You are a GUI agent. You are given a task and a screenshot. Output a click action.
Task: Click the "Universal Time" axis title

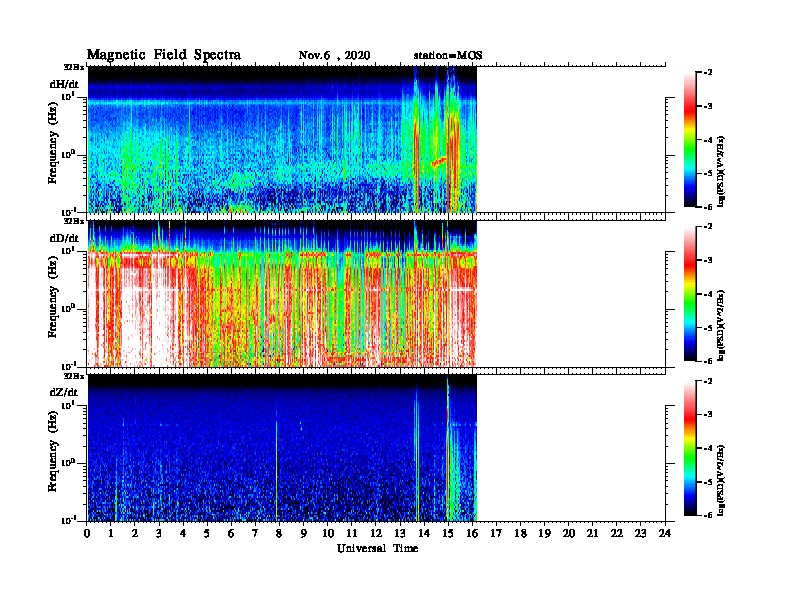click(x=378, y=548)
